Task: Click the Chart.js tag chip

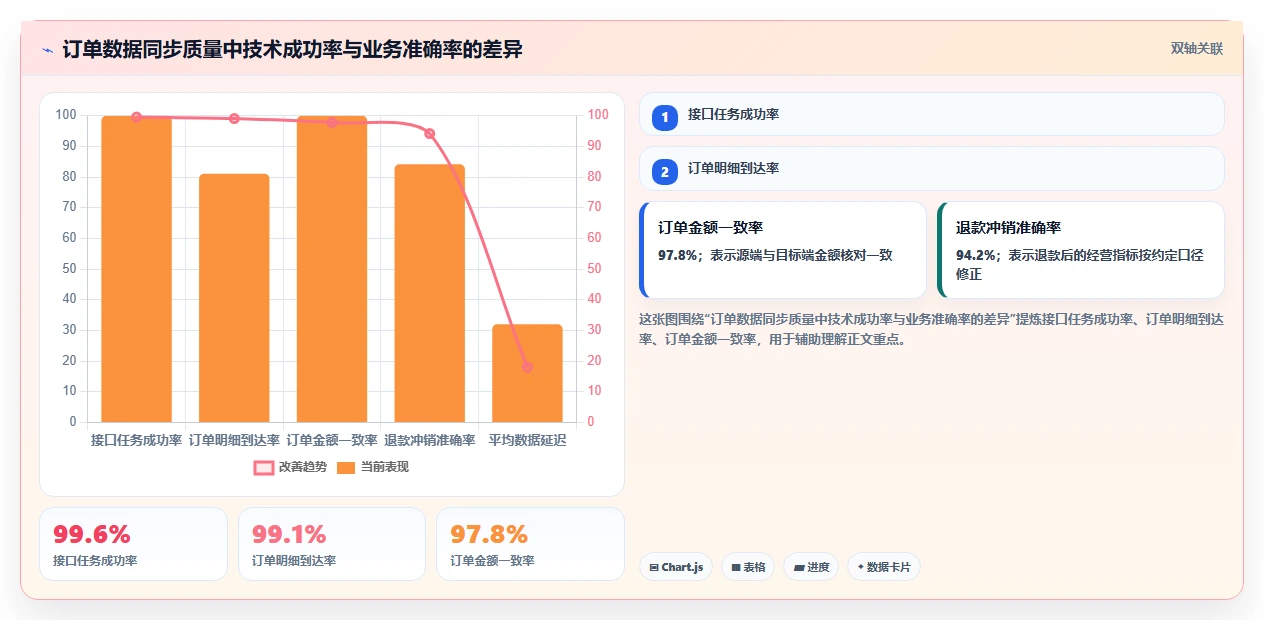Action: 676,567
